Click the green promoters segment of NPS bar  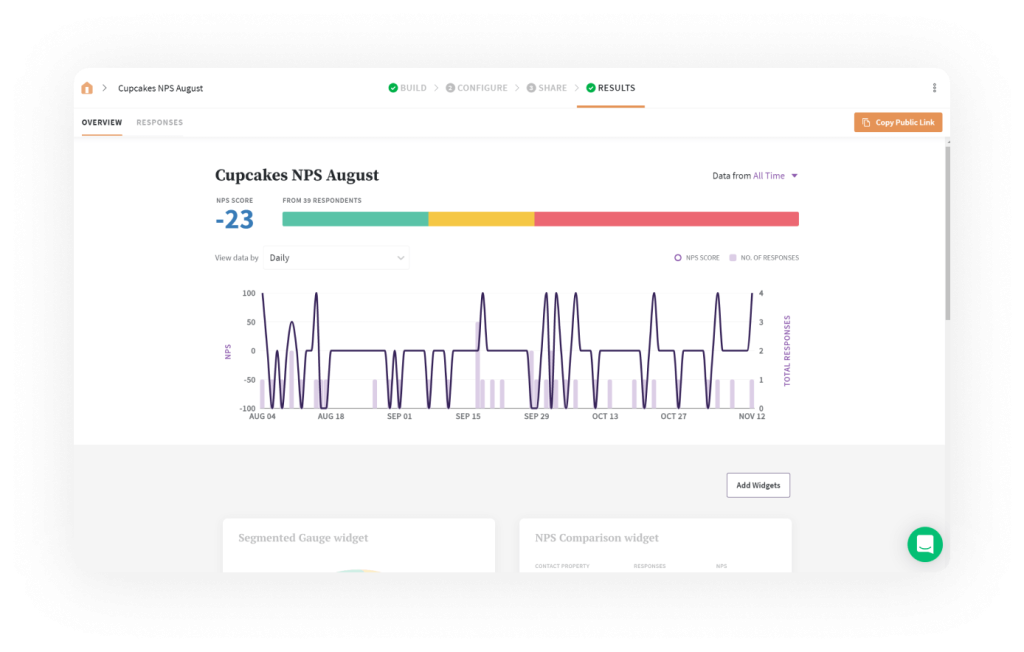tap(355, 219)
